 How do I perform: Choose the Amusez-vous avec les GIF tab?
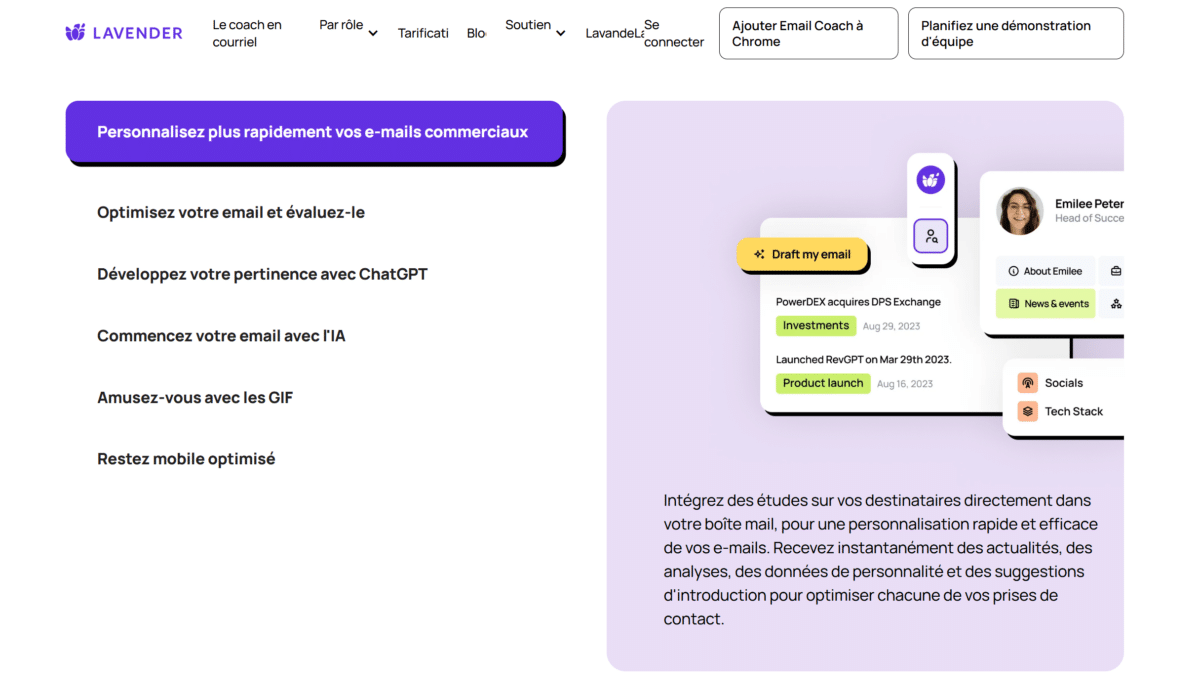pyautogui.click(x=195, y=397)
